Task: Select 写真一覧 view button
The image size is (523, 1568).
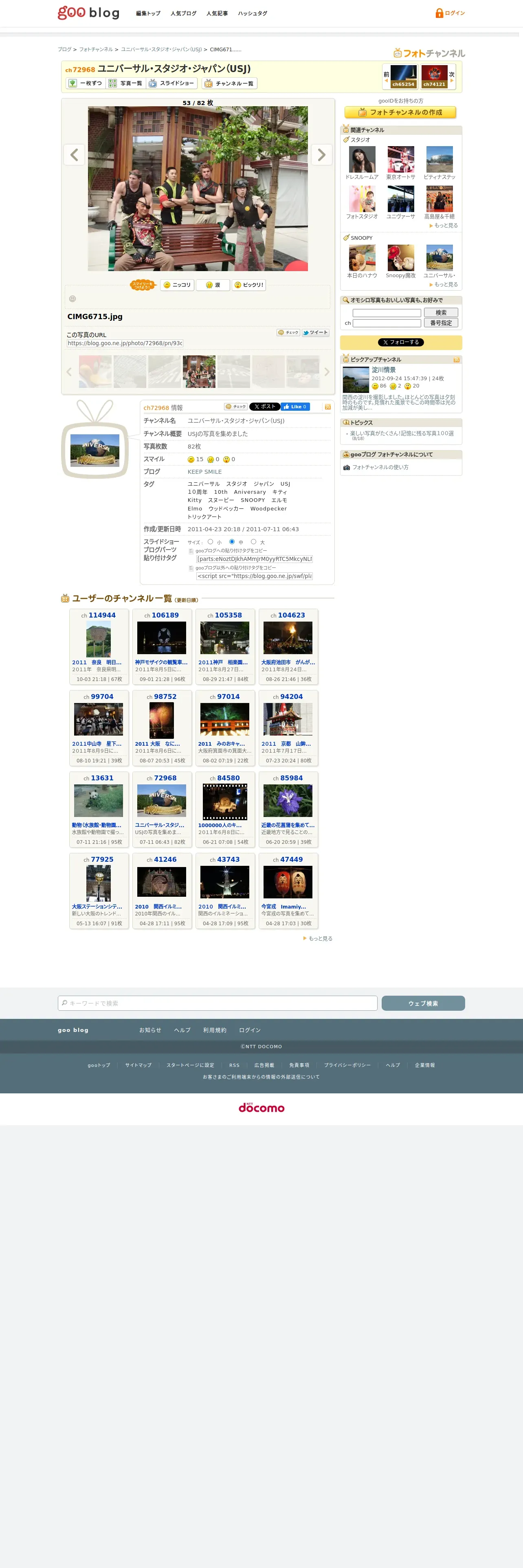Action: (x=125, y=83)
